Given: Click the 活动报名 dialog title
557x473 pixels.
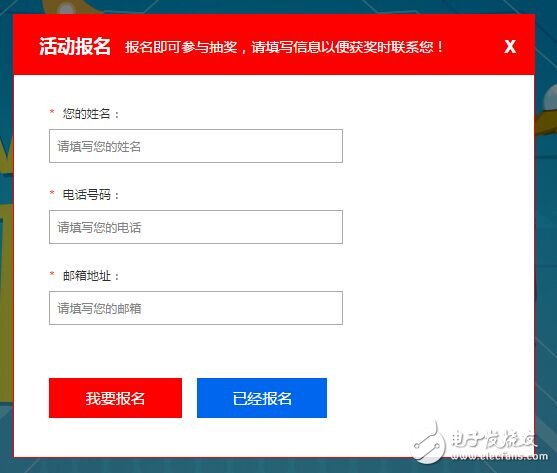Looking at the screenshot, I should tap(75, 47).
